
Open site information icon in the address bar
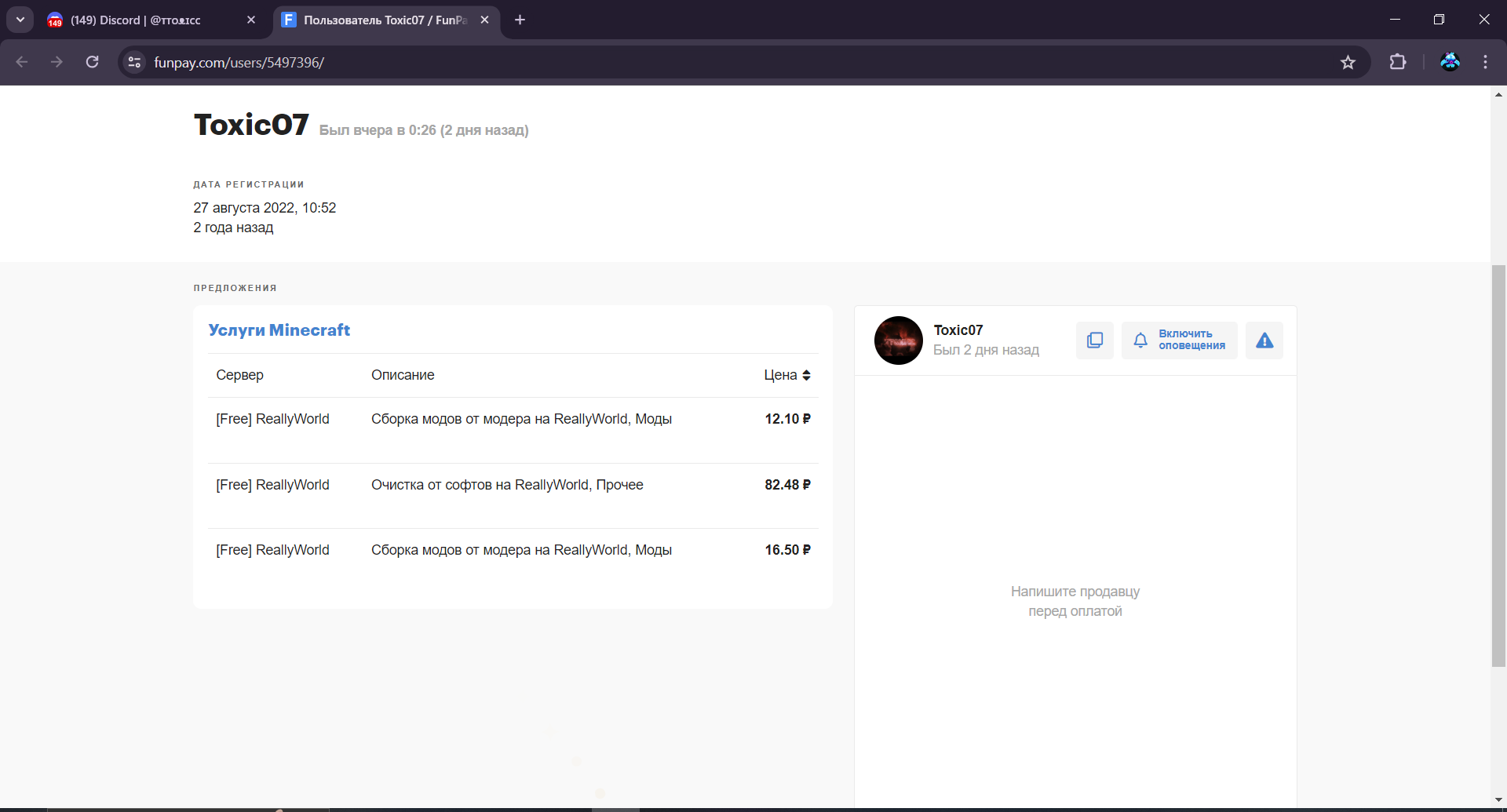coord(135,62)
